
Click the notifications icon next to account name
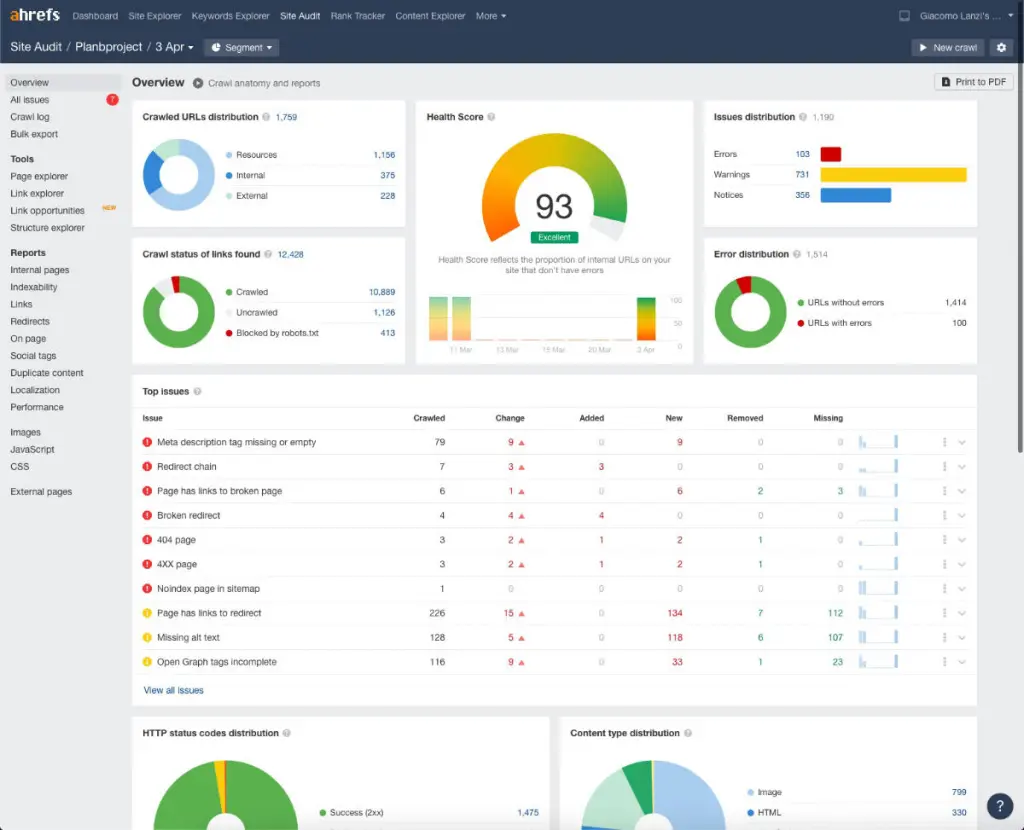pos(904,16)
